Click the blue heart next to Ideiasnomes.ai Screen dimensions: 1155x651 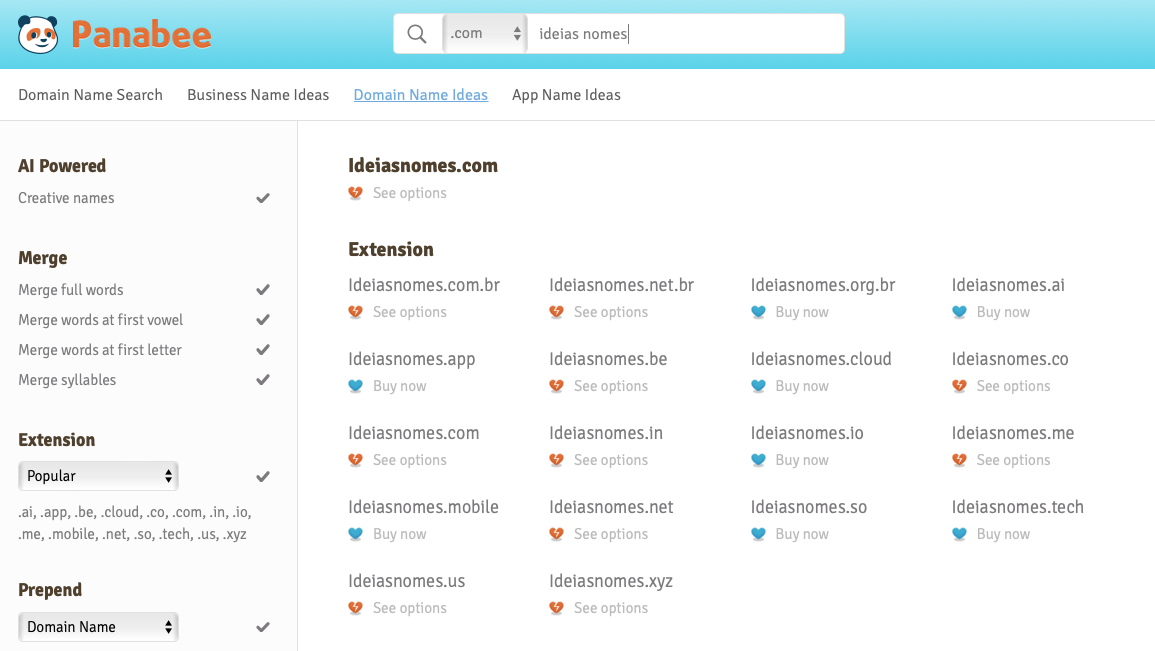pos(959,312)
